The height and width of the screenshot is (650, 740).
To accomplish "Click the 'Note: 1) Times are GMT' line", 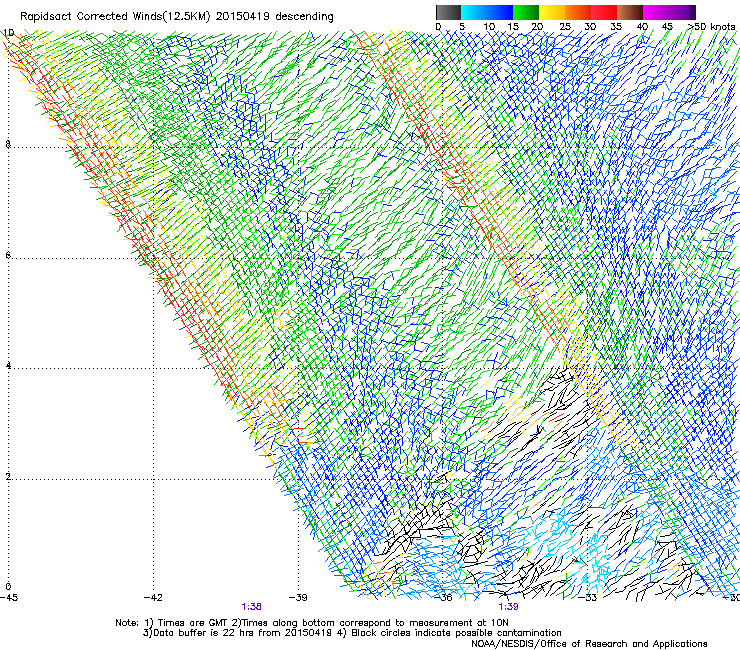I will pos(312,623).
